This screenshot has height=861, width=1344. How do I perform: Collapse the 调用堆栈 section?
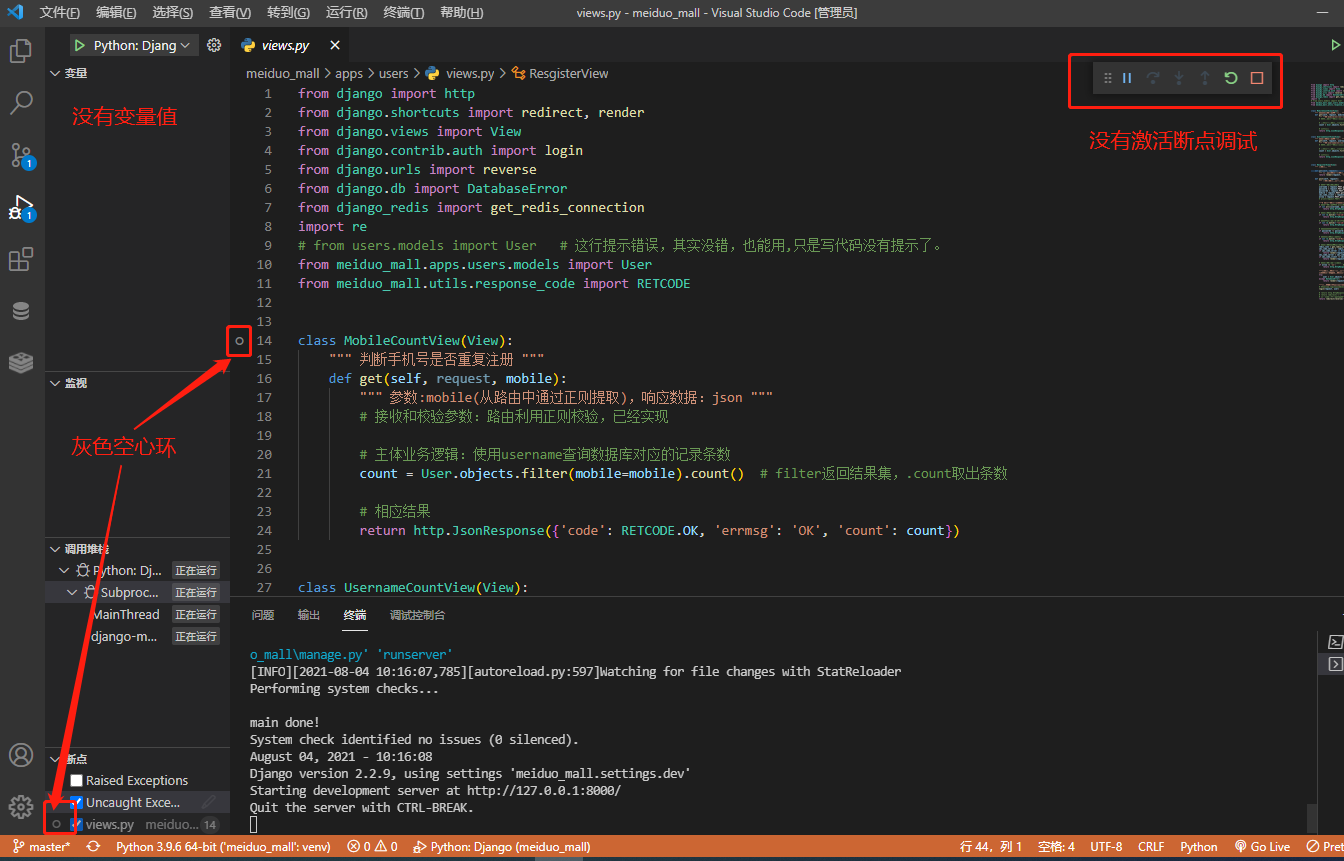tap(137, 549)
